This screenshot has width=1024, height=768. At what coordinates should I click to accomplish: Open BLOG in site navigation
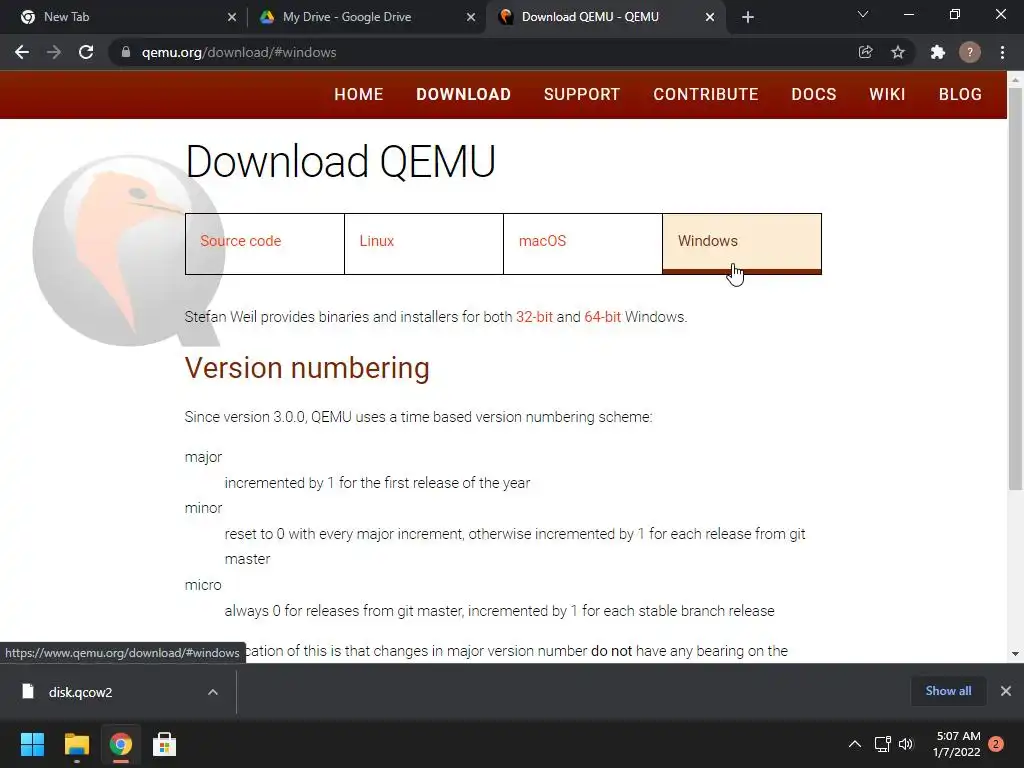[960, 94]
